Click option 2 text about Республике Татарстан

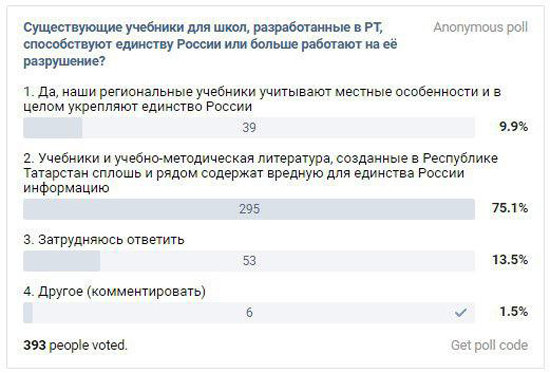(261, 173)
